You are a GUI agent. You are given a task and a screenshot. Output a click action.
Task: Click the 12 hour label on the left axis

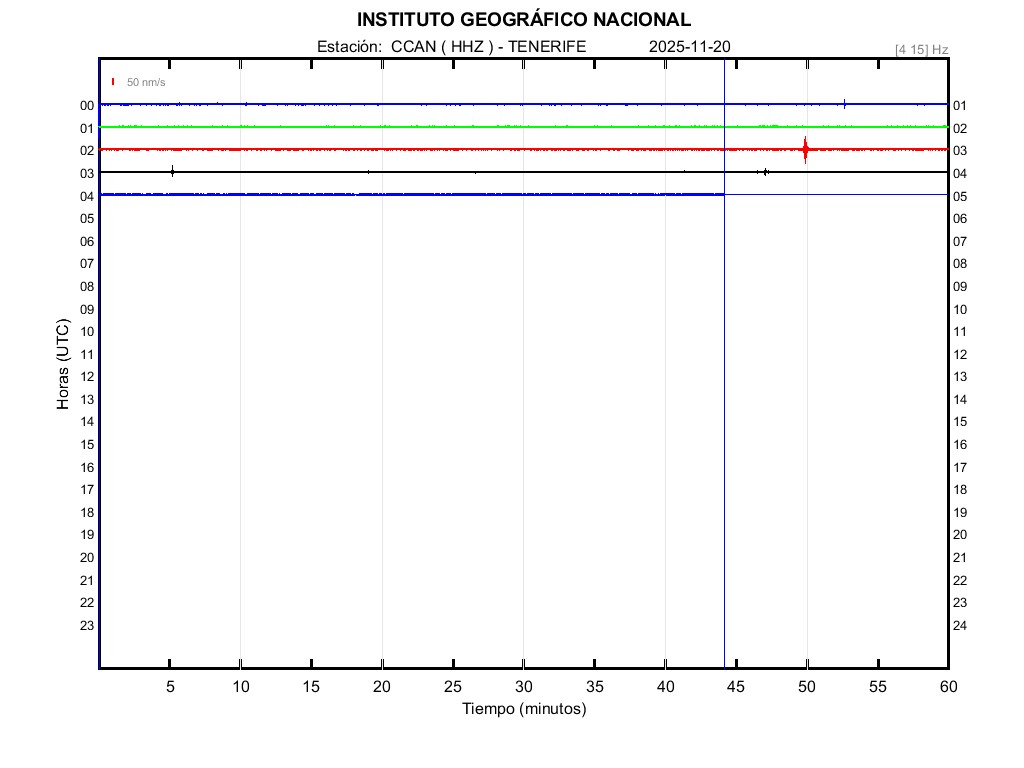(x=87, y=377)
